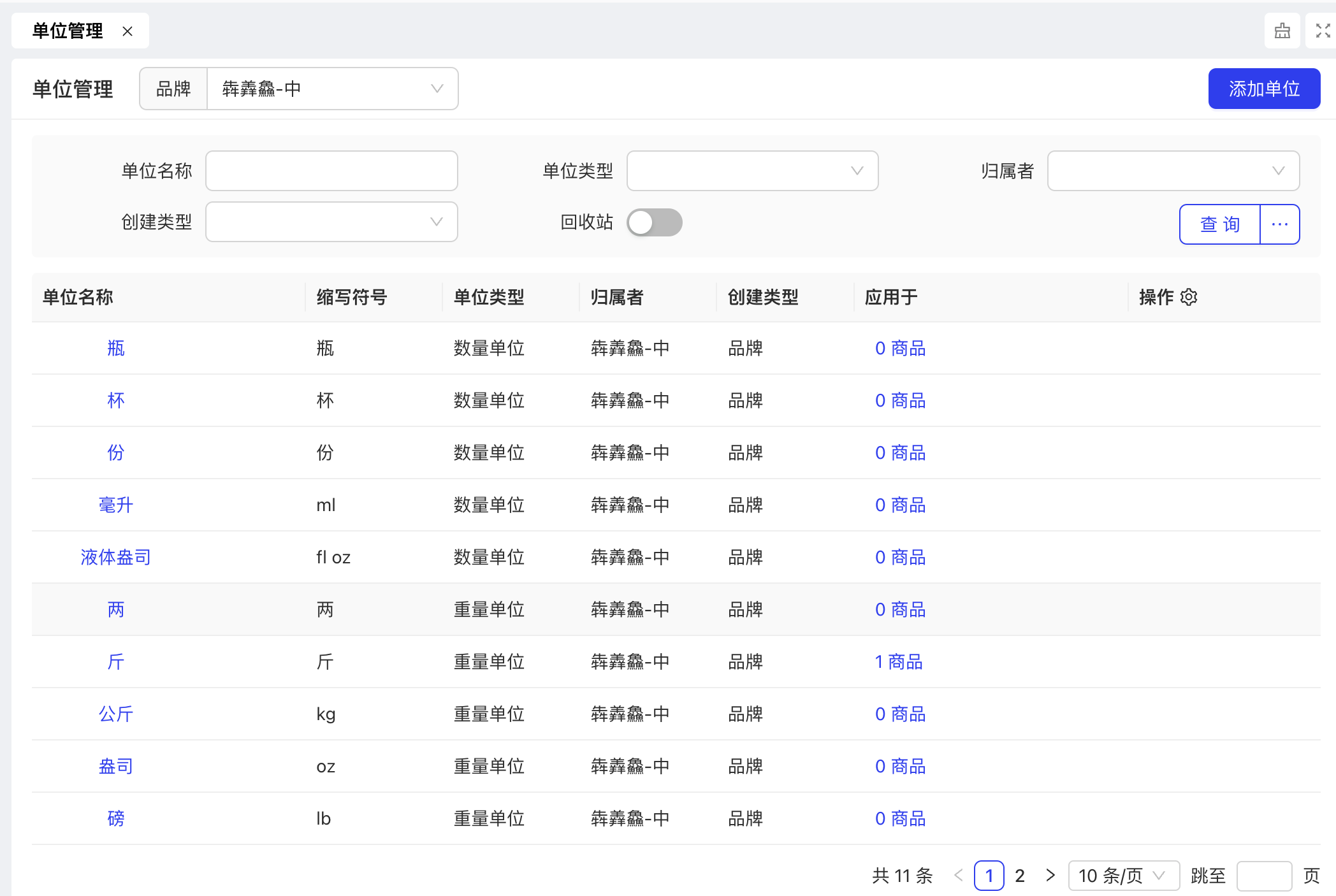Open the 两 unit link

coord(116,609)
